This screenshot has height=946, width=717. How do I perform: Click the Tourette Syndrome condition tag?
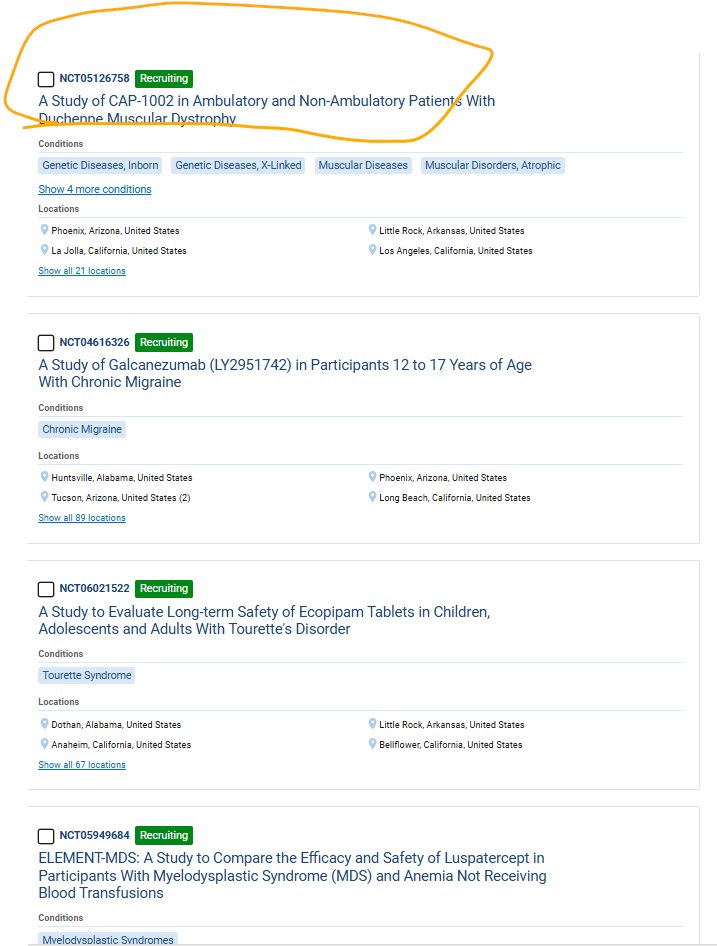tap(87, 675)
